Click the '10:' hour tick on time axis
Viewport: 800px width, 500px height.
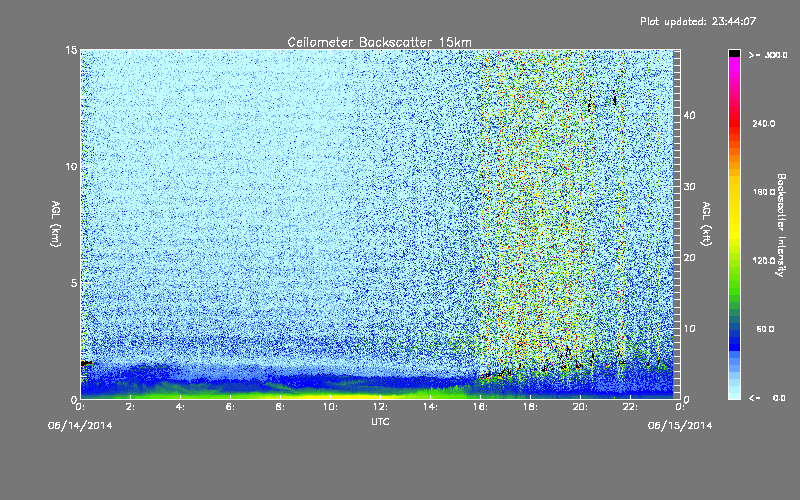[331, 407]
